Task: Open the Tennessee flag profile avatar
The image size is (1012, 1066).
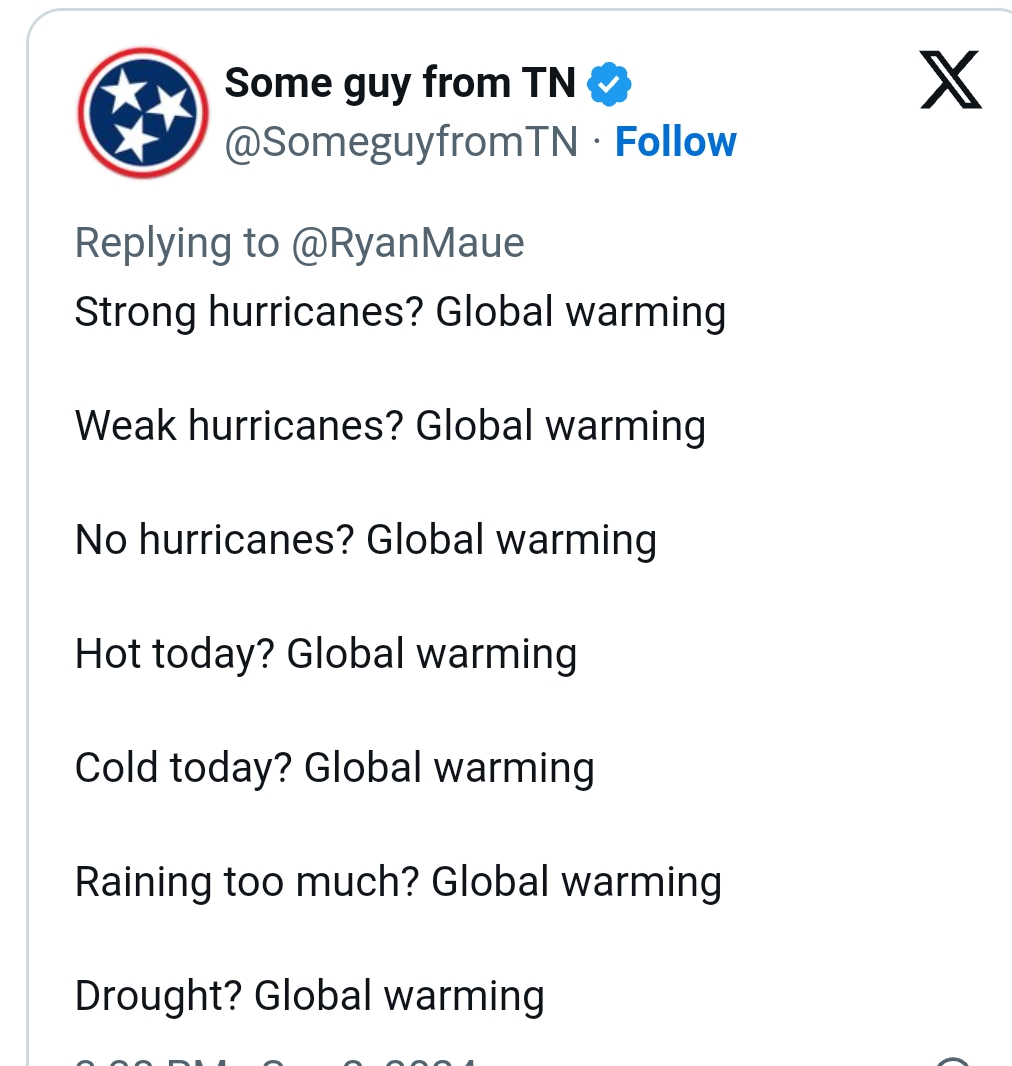Action: [143, 112]
